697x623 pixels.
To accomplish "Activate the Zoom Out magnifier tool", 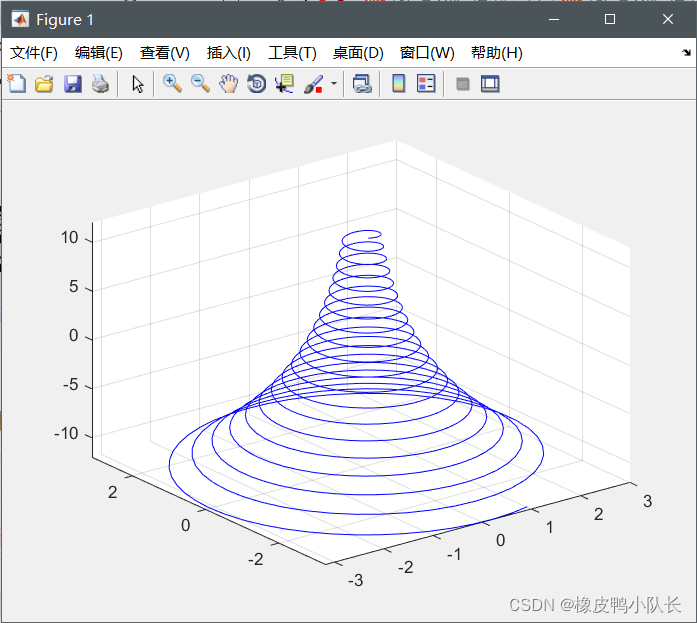I will pyautogui.click(x=200, y=84).
